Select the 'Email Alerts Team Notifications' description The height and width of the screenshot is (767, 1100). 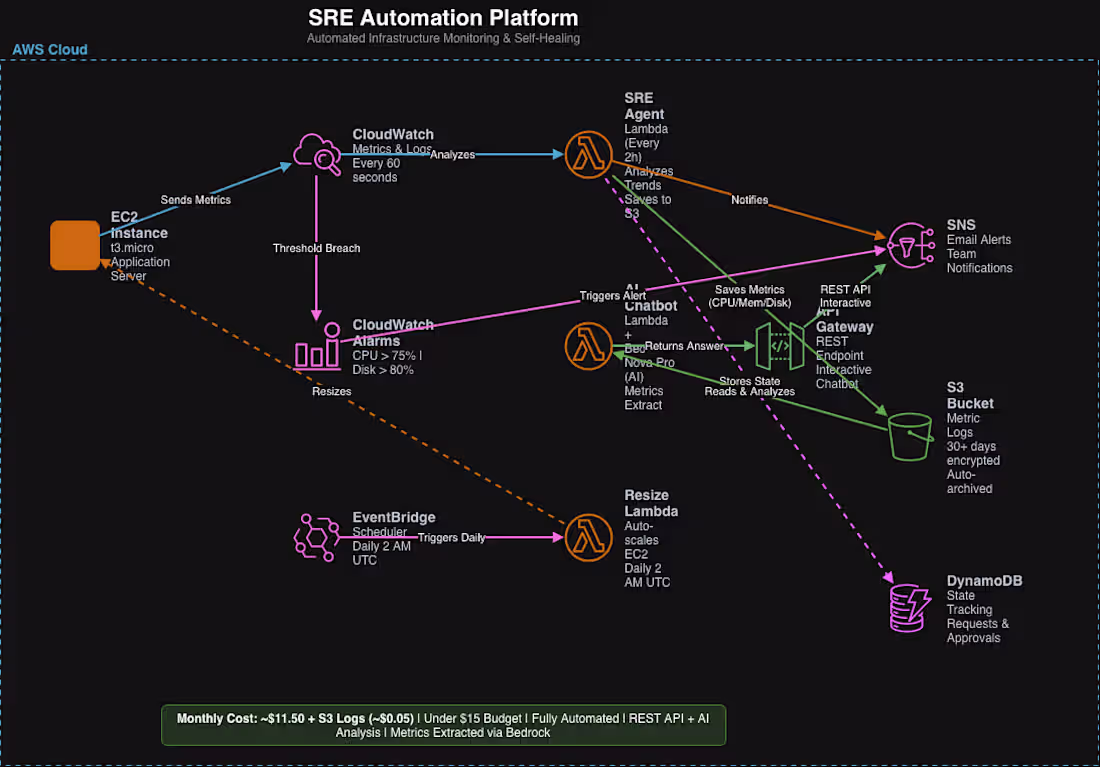pos(979,254)
